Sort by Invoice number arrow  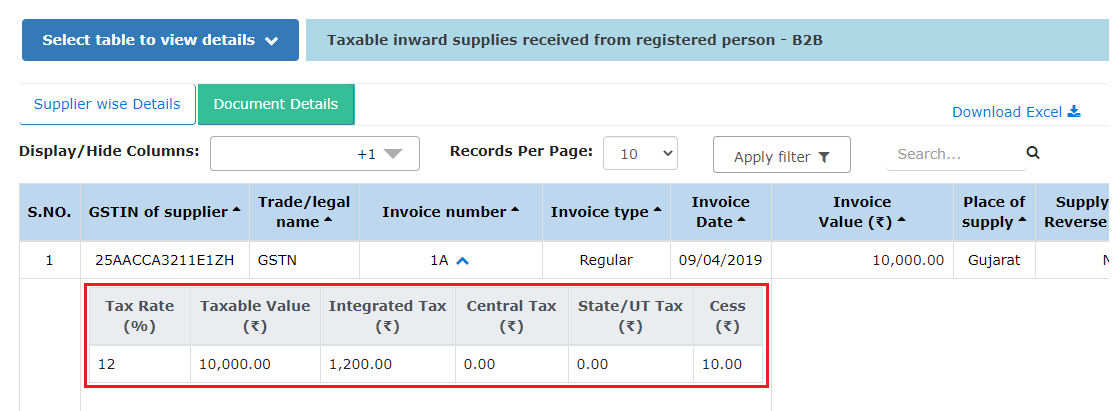click(515, 210)
